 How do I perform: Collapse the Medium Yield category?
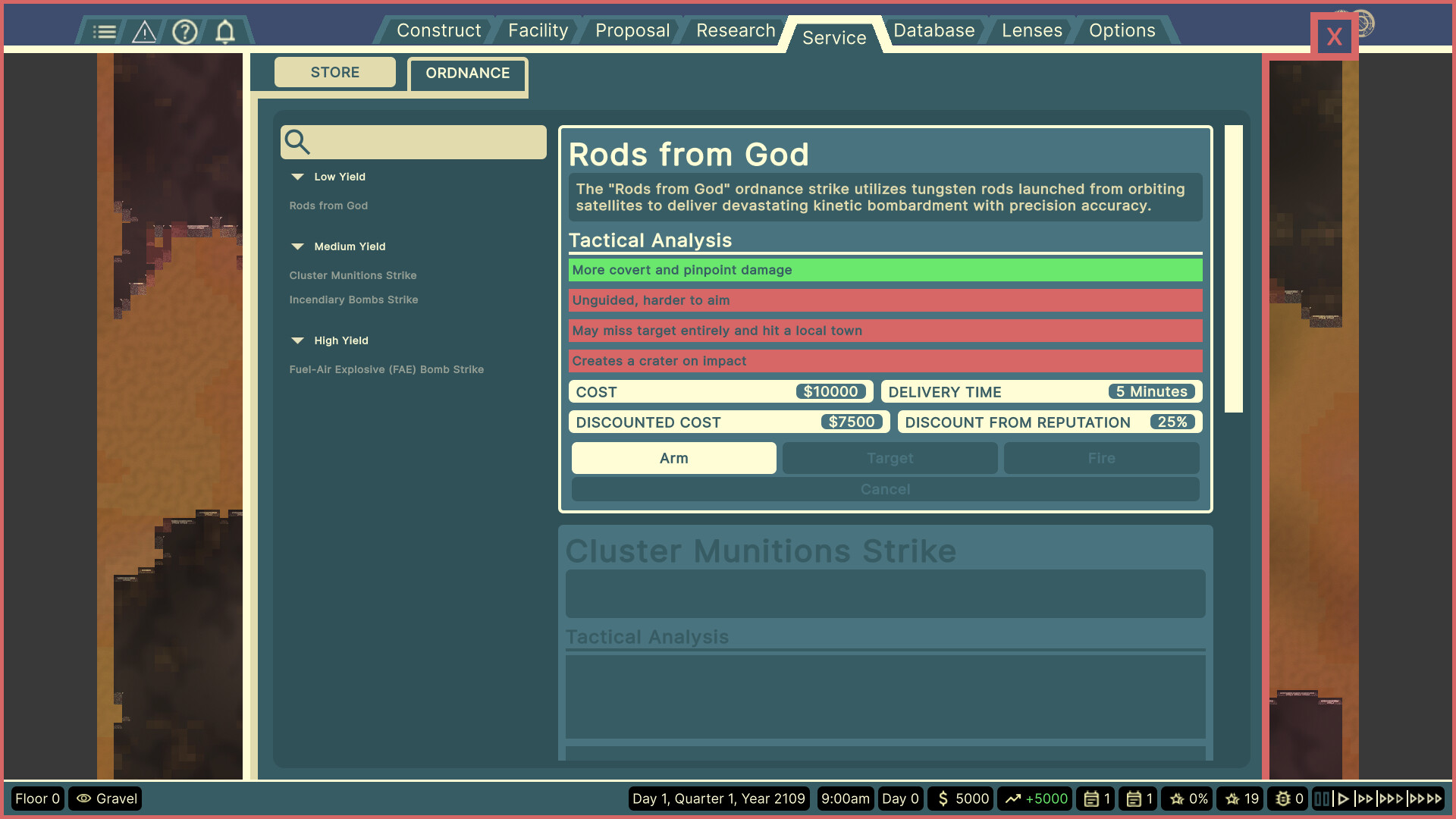297,246
